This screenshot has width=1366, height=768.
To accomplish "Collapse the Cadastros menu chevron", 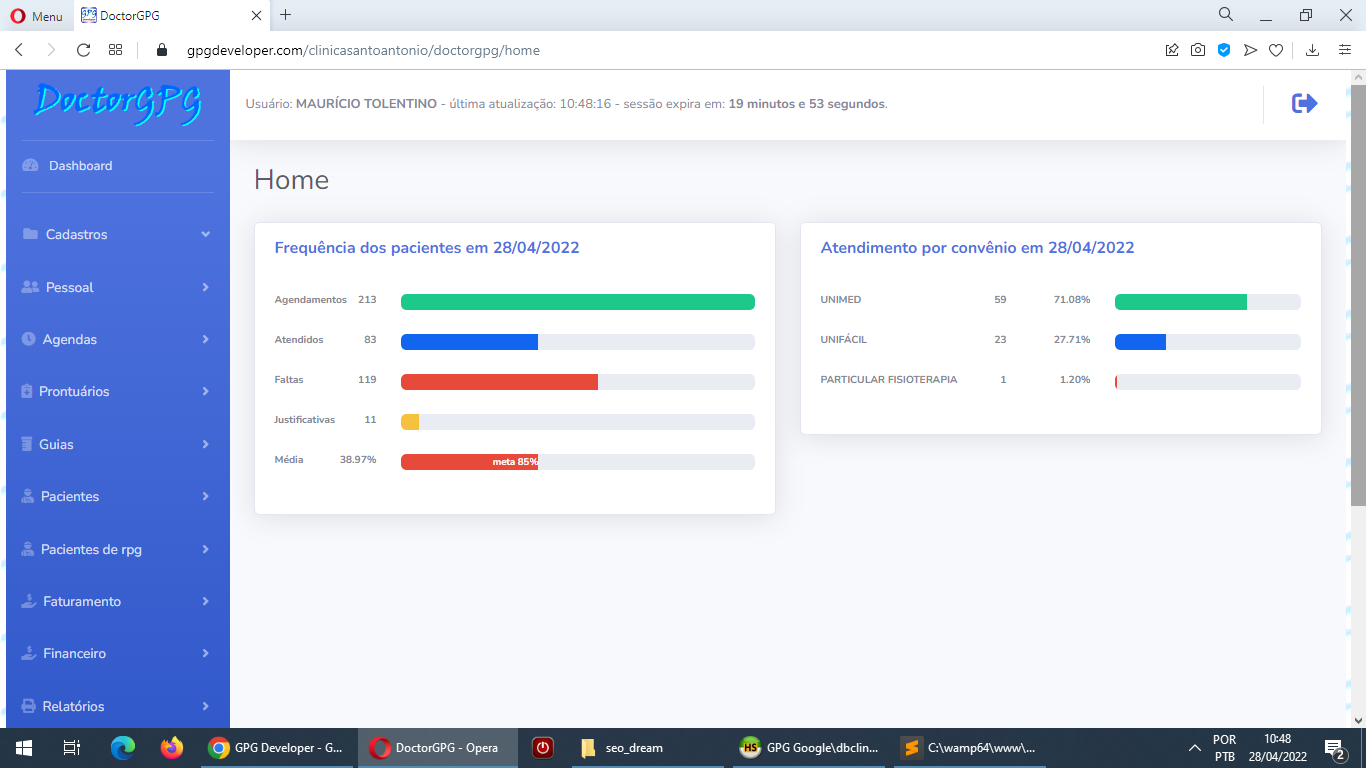I will 205,235.
